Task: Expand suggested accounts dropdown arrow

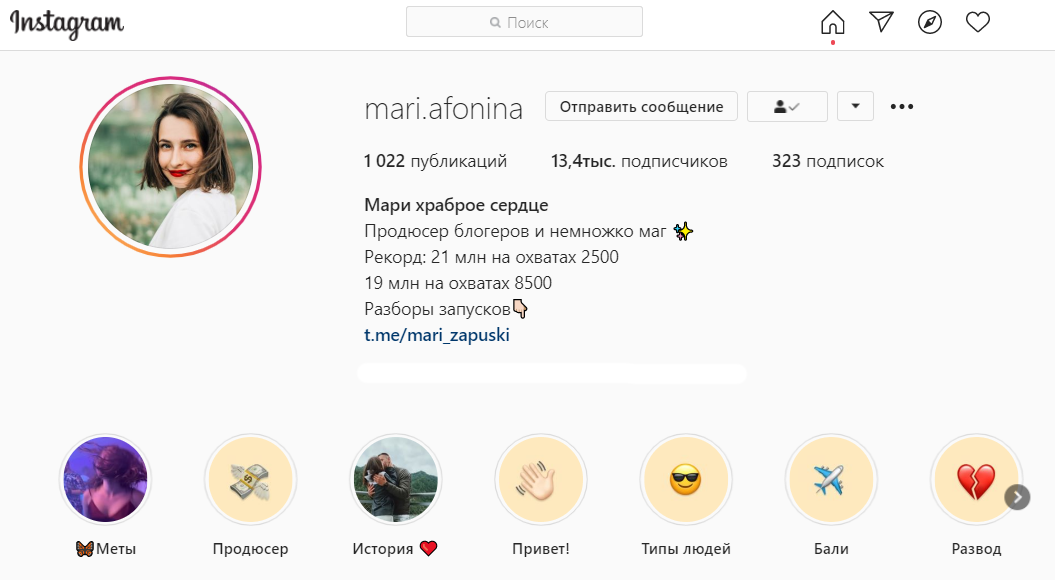Action: 855,106
